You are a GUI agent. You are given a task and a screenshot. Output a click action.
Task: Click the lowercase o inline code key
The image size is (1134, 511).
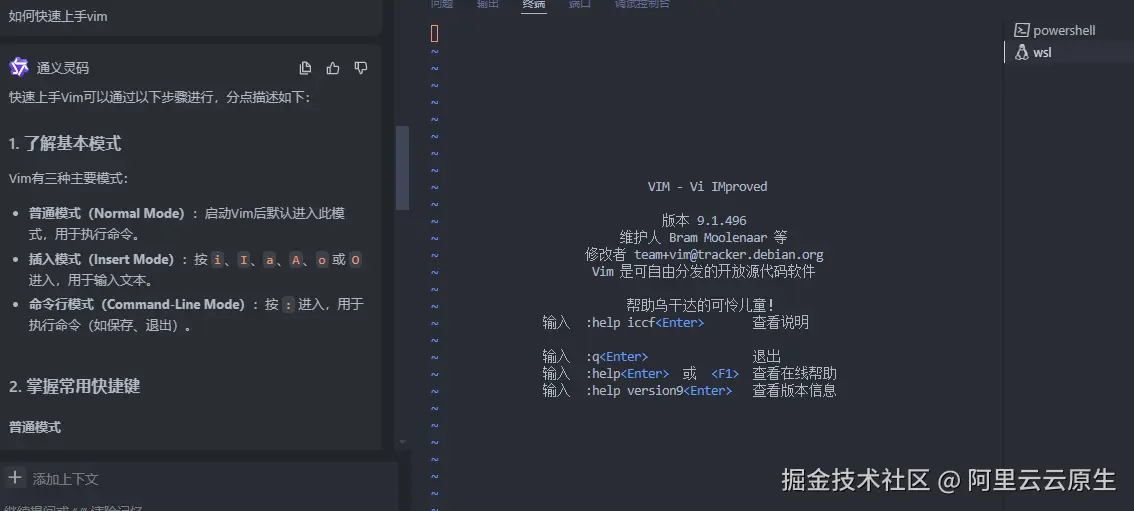[322, 259]
